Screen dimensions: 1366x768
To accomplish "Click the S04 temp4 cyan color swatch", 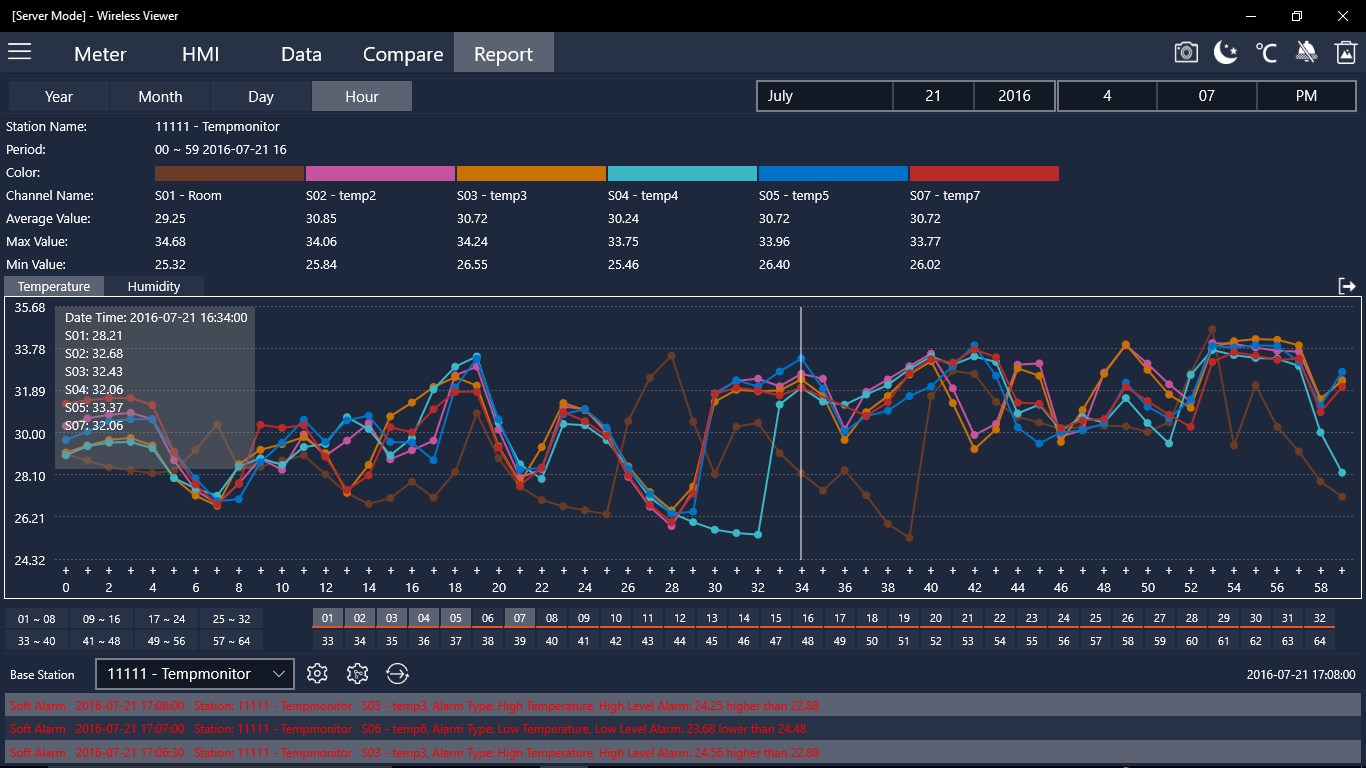I will click(682, 173).
